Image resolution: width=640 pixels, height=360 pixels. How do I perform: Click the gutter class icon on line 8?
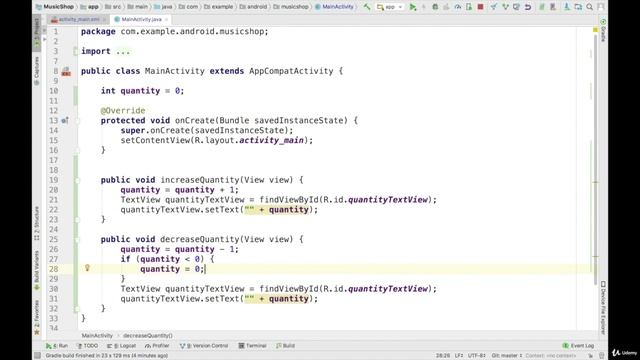click(66, 72)
